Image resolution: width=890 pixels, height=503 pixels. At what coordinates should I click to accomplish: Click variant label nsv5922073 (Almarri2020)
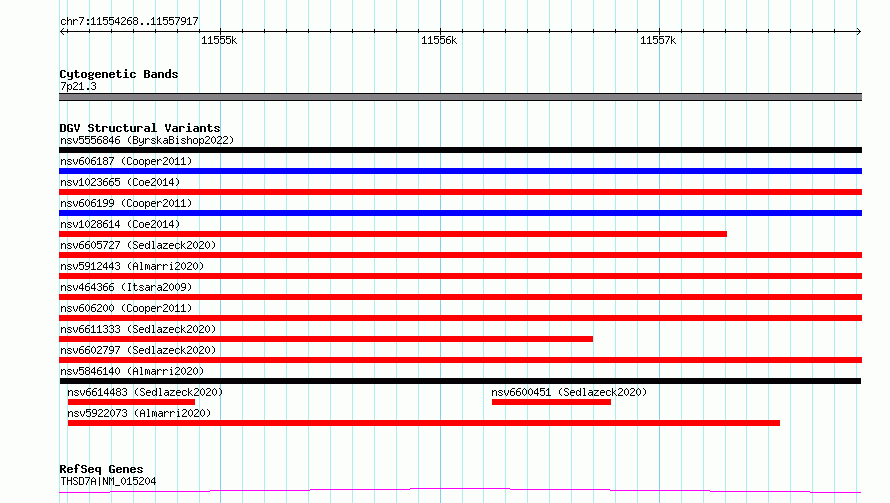pyautogui.click(x=139, y=413)
